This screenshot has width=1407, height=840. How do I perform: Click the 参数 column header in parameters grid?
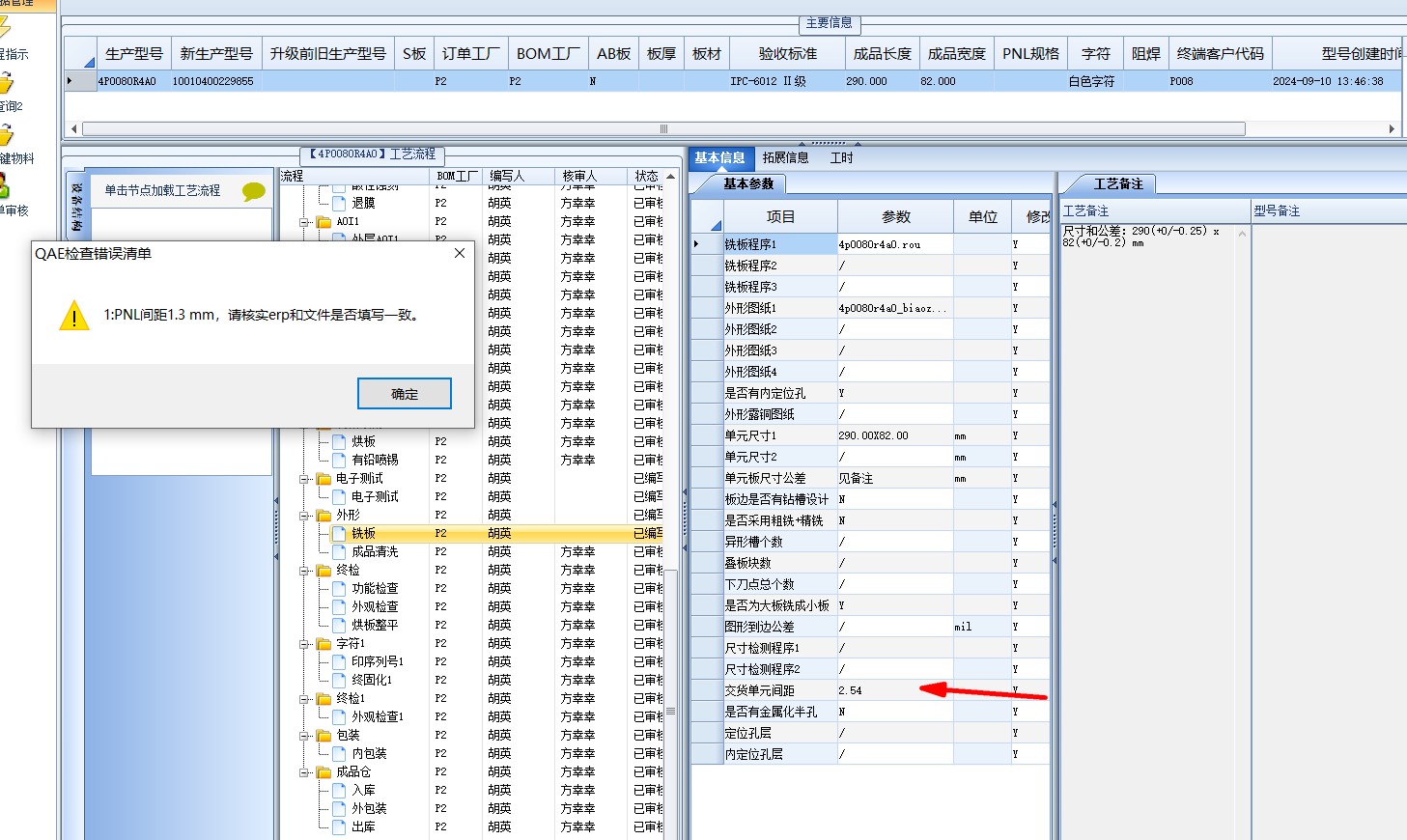pyautogui.click(x=896, y=217)
